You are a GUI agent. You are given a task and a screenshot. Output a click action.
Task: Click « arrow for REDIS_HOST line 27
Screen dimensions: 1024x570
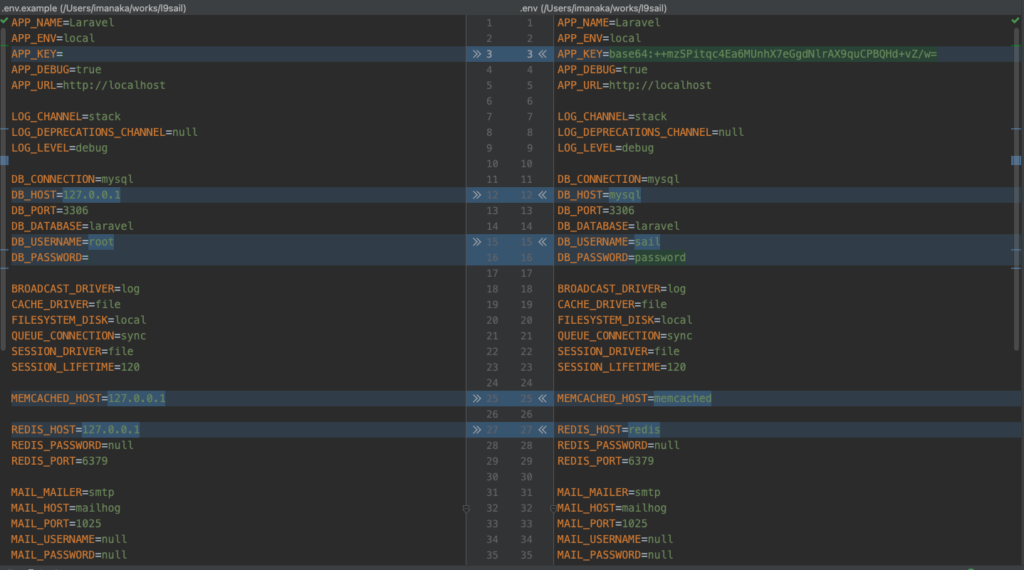point(543,430)
